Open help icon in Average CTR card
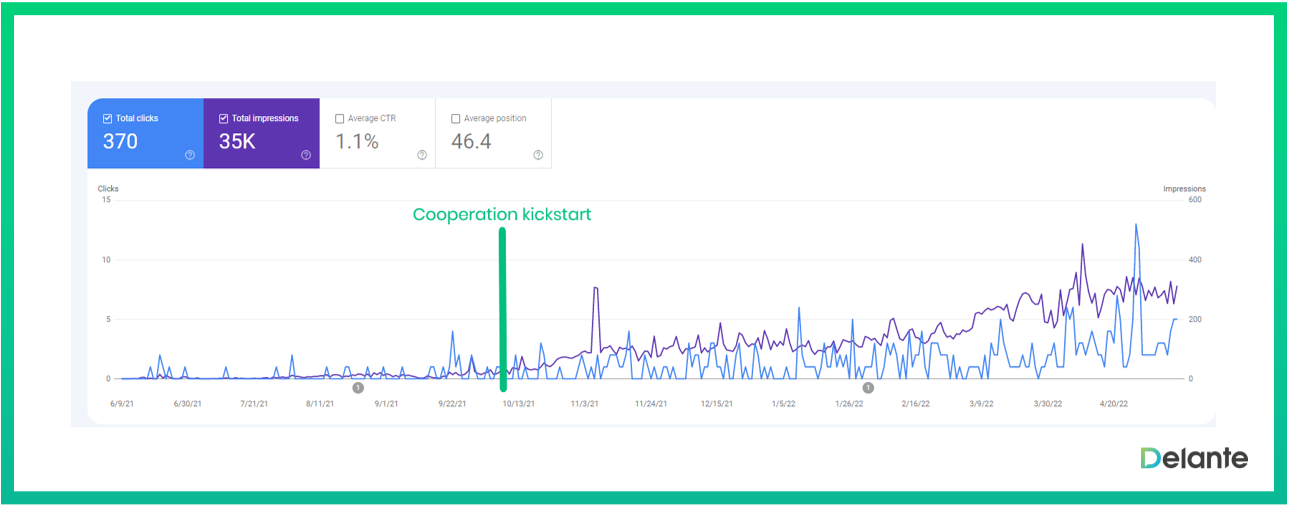This screenshot has height=507, width=1290. point(422,155)
